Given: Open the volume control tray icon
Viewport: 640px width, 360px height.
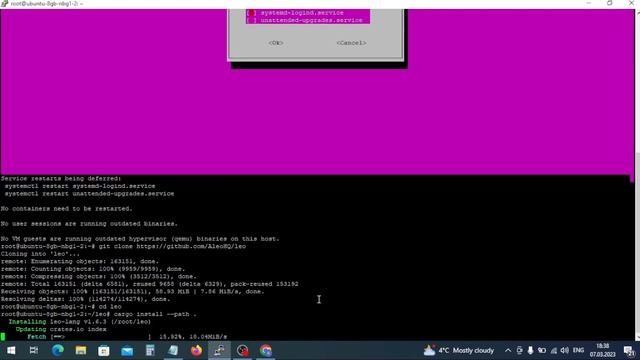Looking at the screenshot, I should click(x=564, y=351).
